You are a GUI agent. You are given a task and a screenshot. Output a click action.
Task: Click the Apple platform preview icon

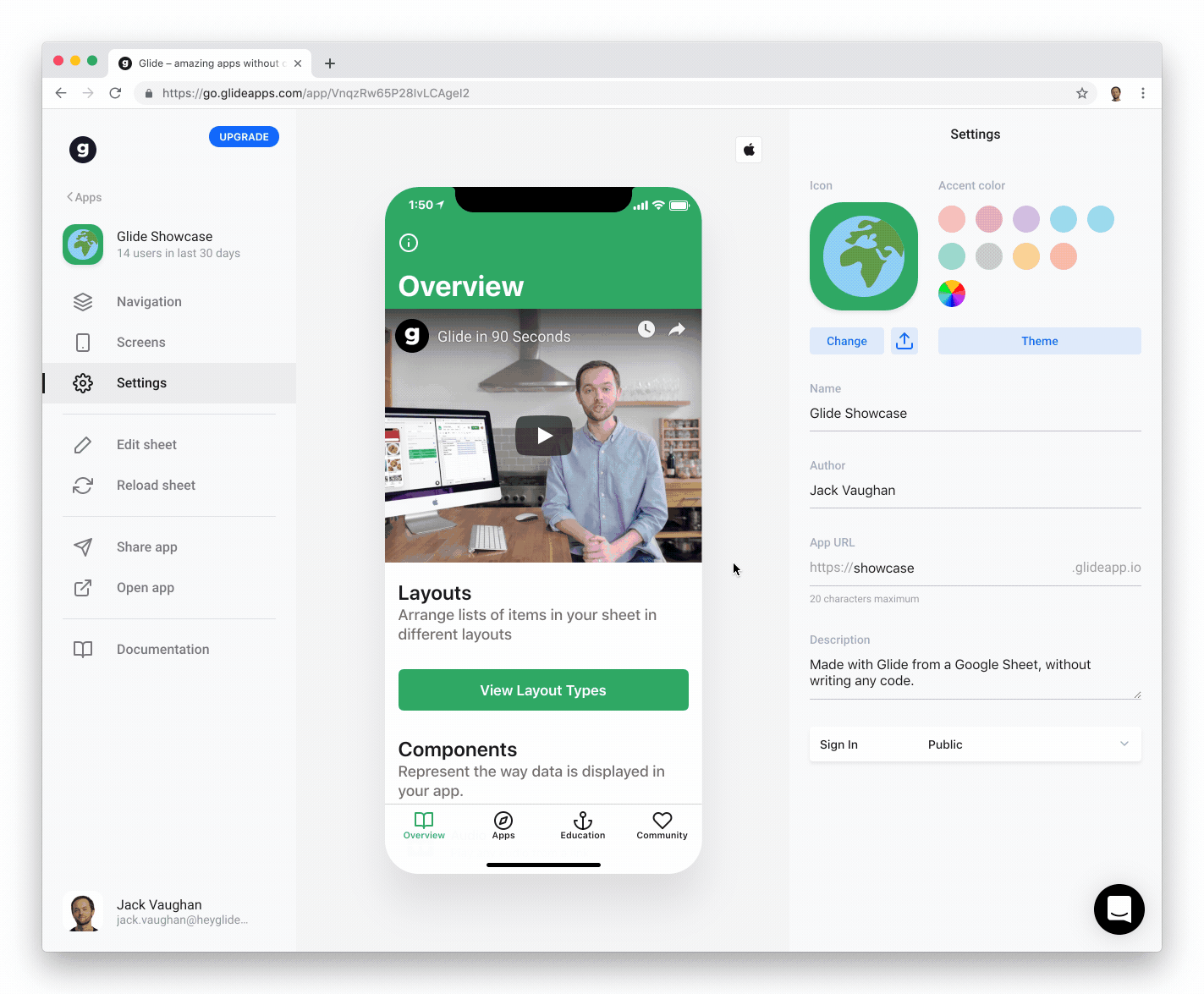(749, 150)
